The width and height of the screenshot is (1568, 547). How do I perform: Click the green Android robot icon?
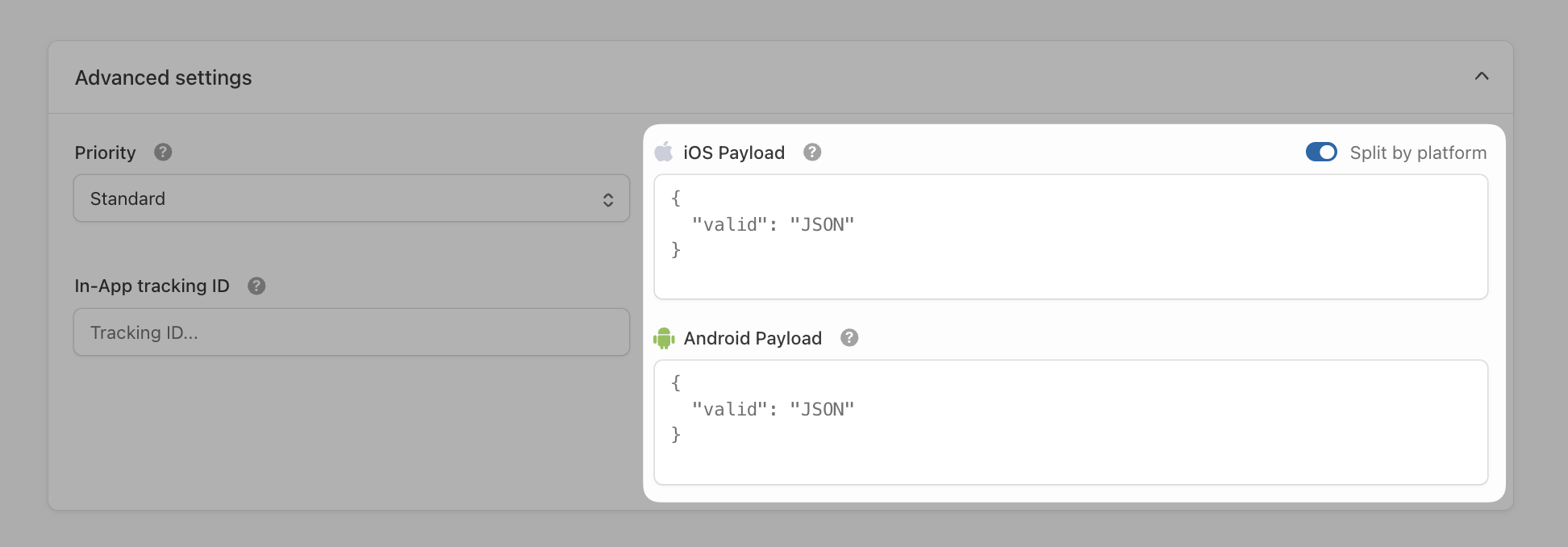click(664, 338)
